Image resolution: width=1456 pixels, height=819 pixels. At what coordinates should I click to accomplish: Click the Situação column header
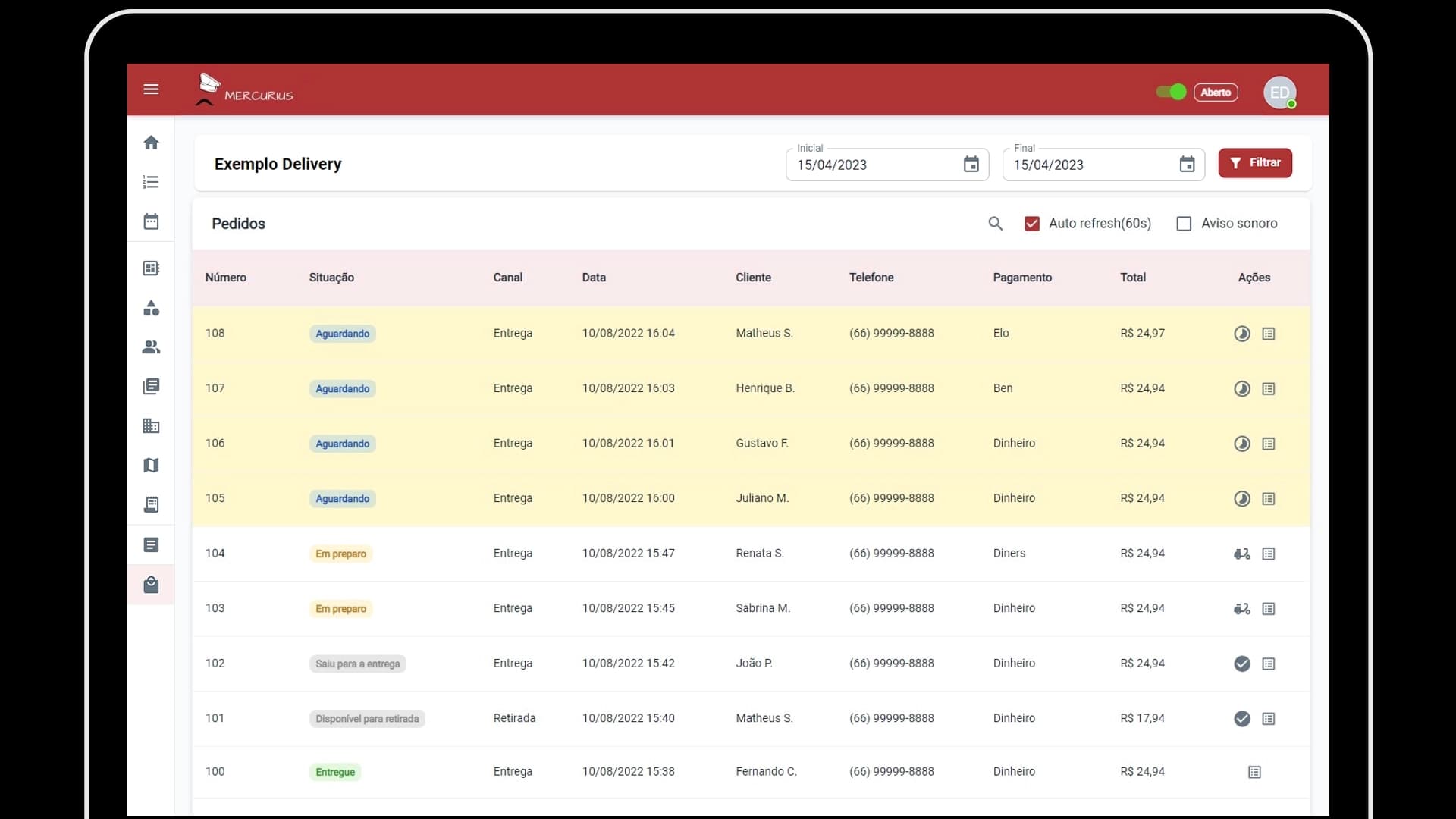click(331, 278)
